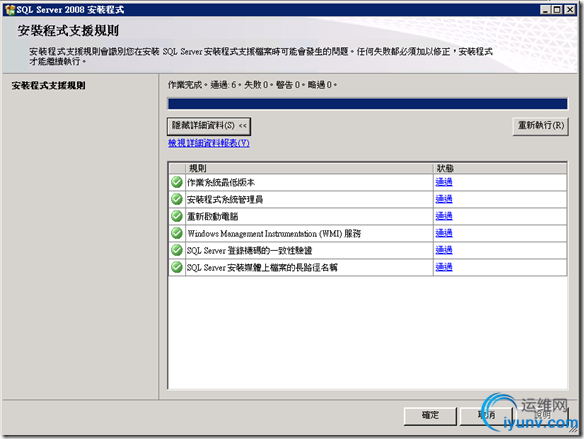Screen dimensions: 584x439
Task: Click the 確定 button
Action: (x=430, y=416)
